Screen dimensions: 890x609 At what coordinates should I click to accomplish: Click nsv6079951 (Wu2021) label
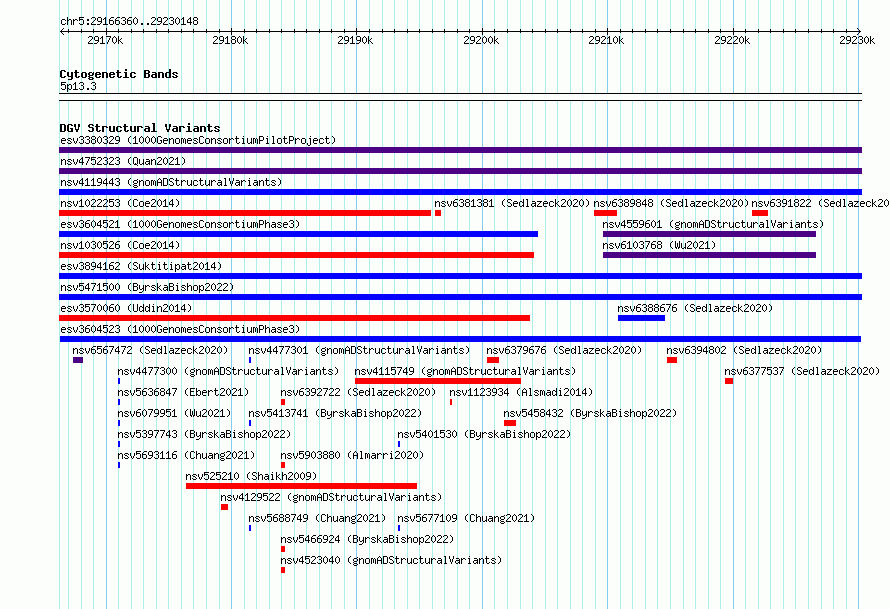(x=174, y=413)
